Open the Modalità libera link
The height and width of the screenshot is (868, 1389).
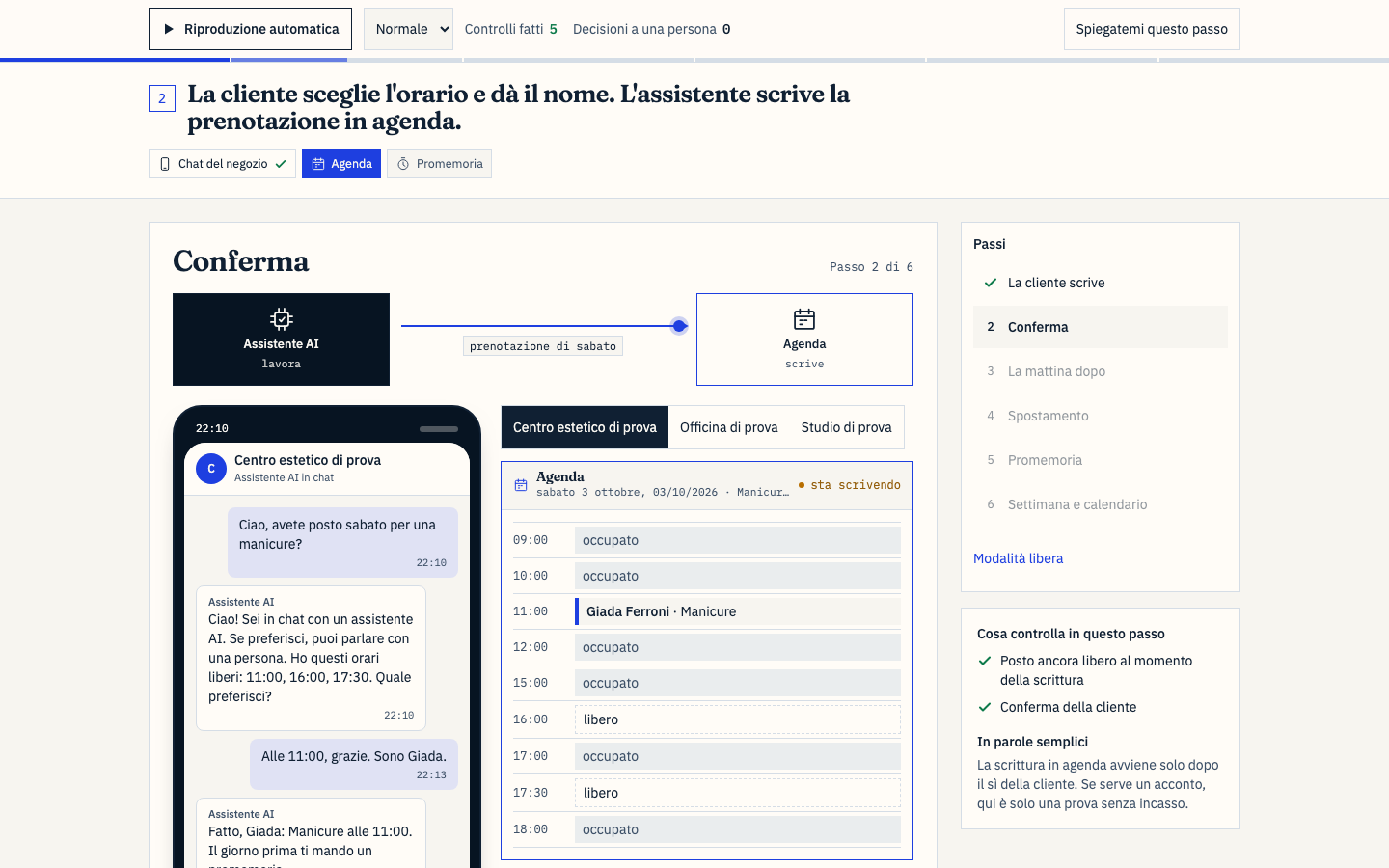pos(1018,558)
